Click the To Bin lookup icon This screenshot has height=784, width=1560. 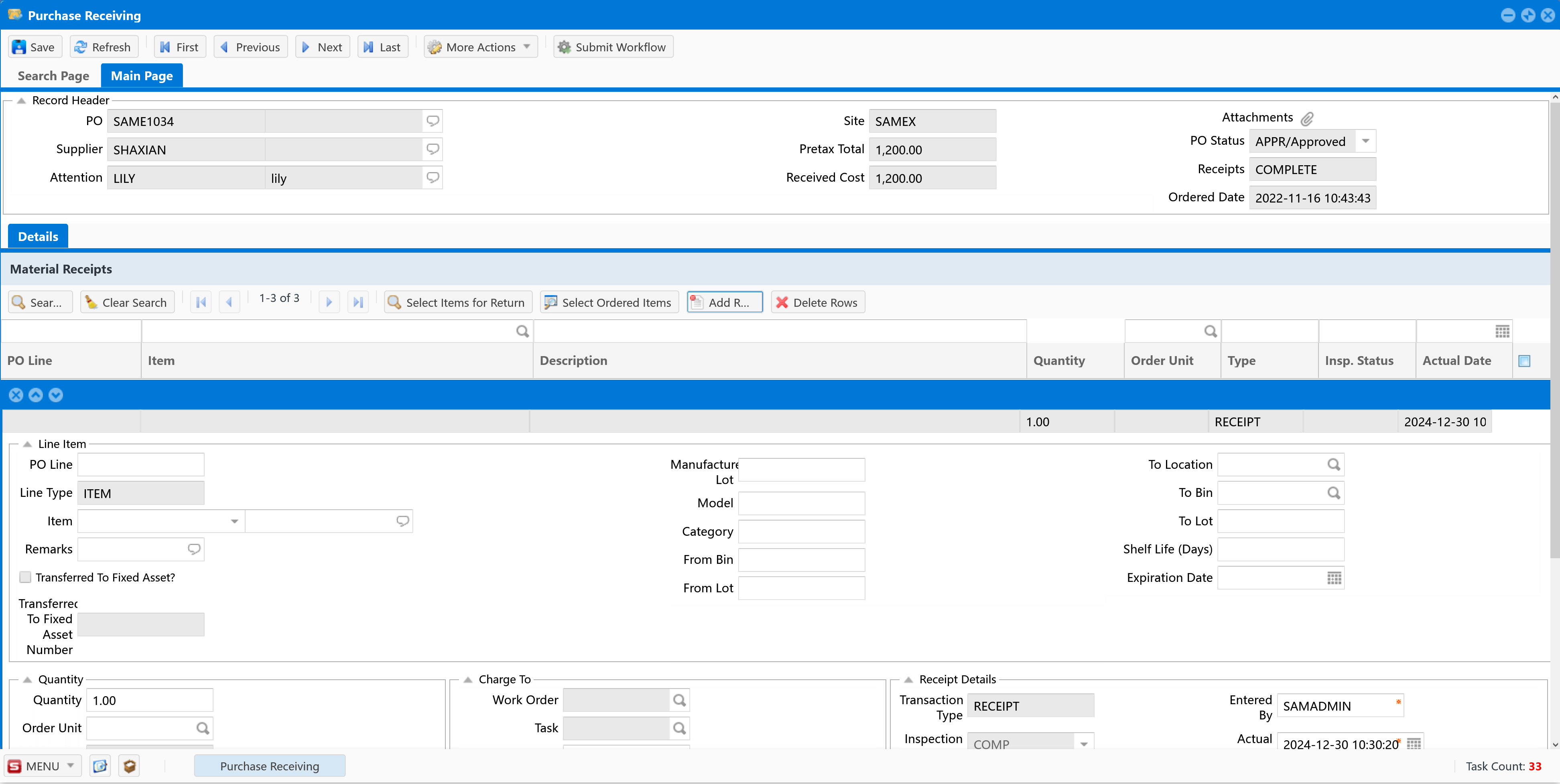pyautogui.click(x=1334, y=493)
